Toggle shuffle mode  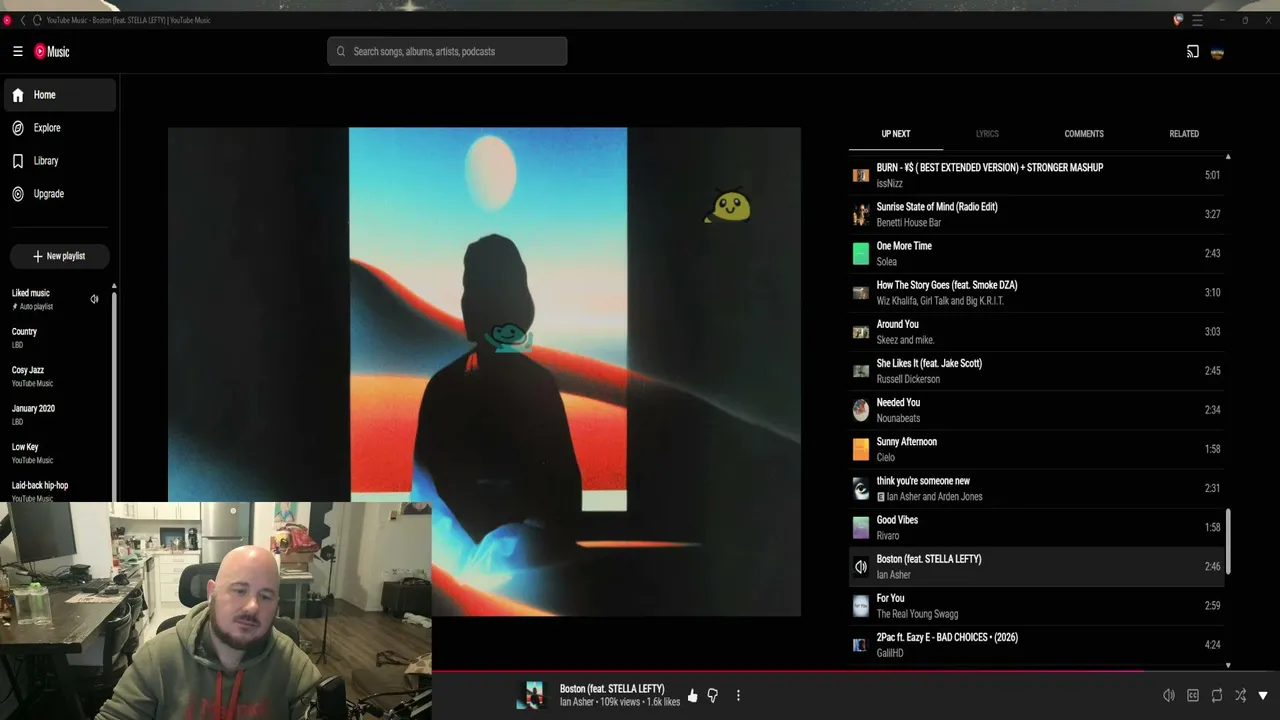pyautogui.click(x=1240, y=695)
